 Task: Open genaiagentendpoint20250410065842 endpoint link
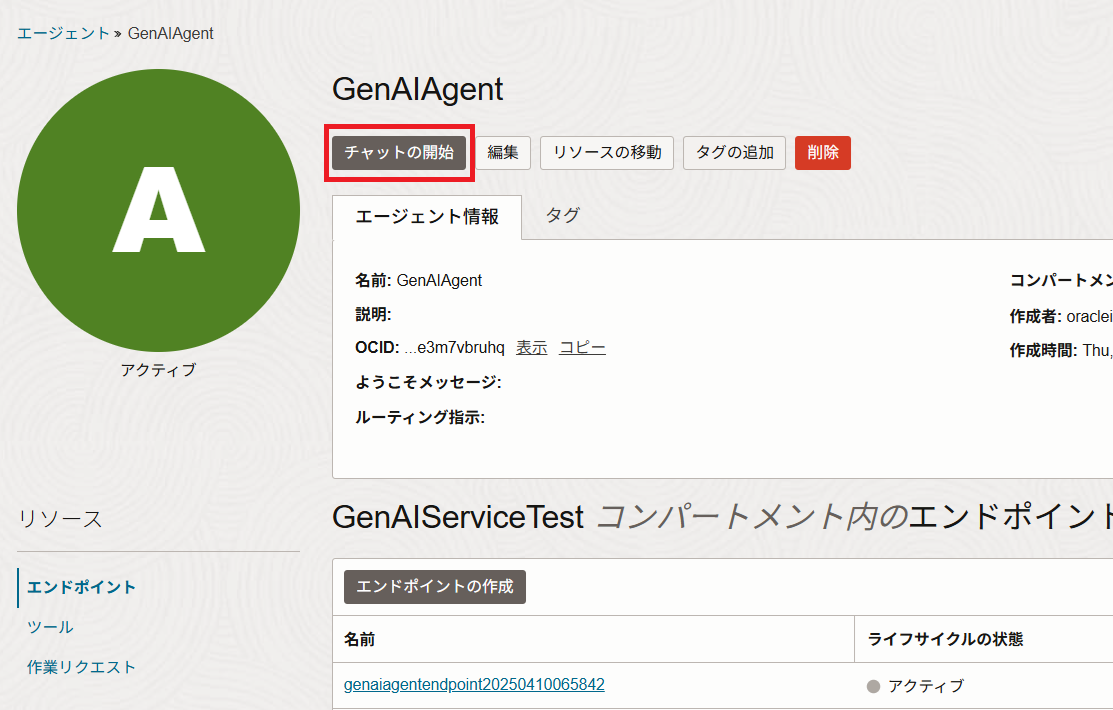pyautogui.click(x=474, y=684)
